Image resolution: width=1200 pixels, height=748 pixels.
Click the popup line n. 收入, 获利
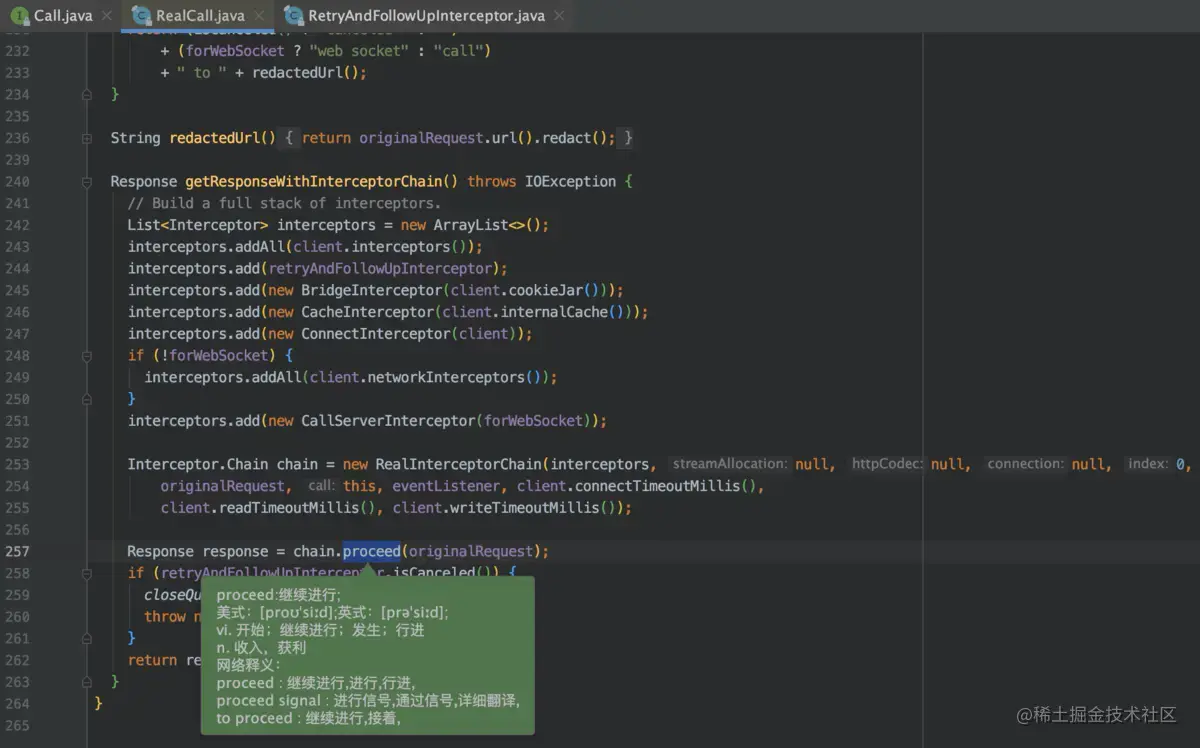[261, 648]
